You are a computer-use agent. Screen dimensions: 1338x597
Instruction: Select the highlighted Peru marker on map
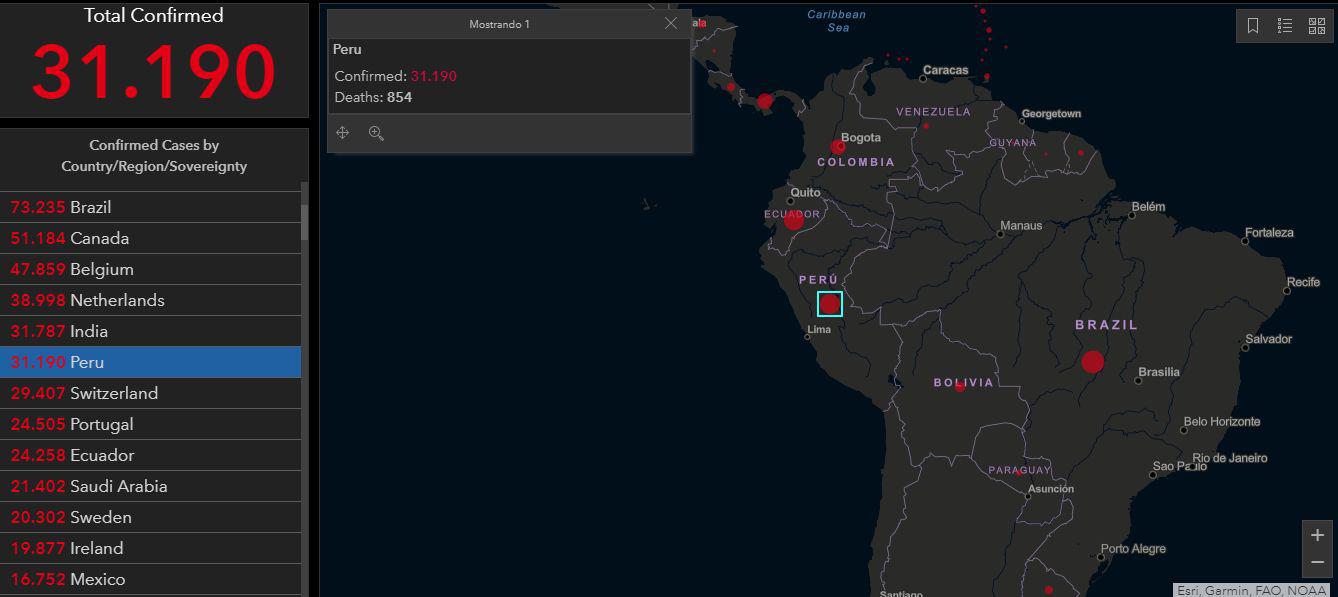[x=830, y=304]
